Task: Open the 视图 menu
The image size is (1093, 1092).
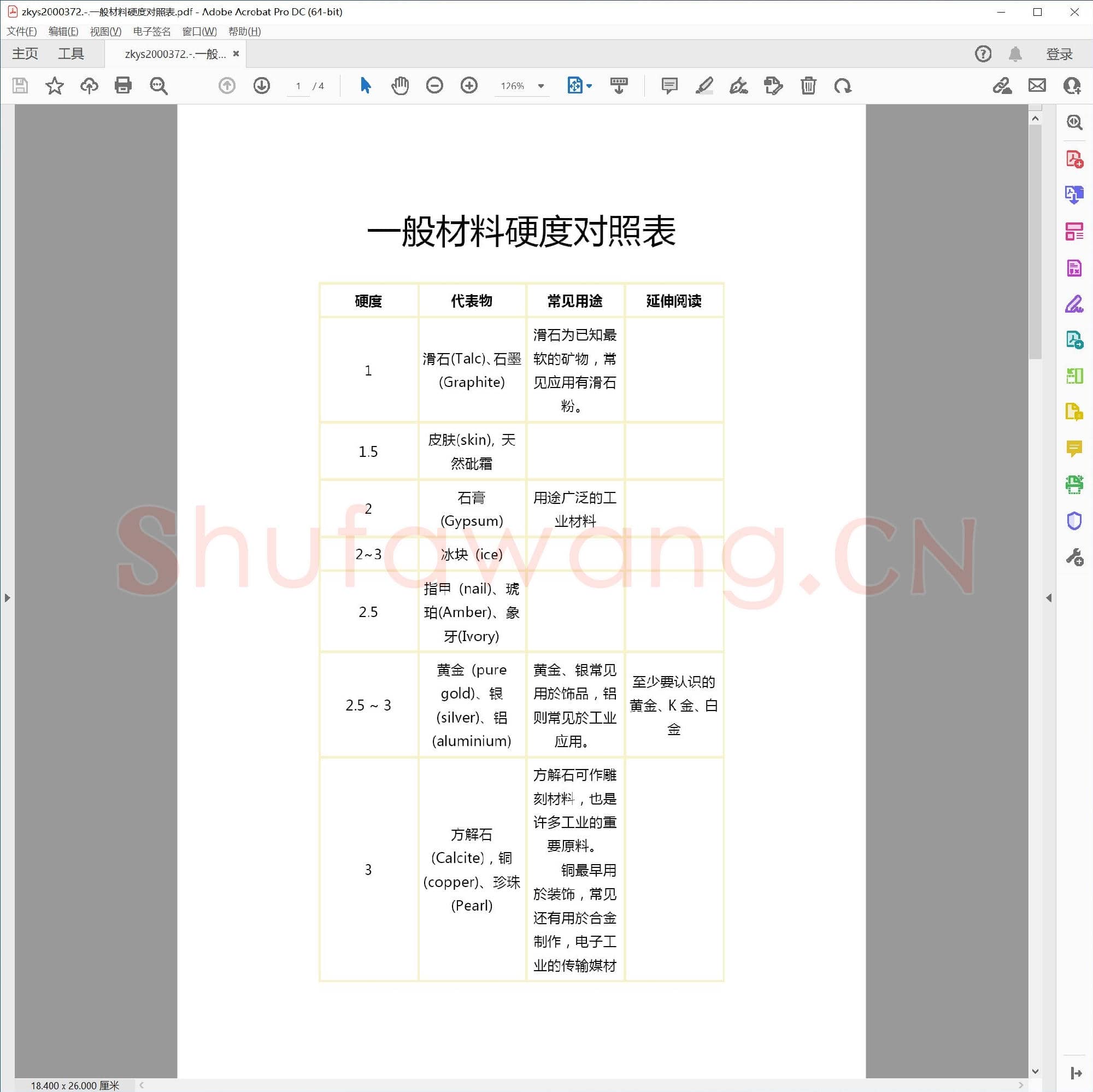Action: (x=105, y=31)
